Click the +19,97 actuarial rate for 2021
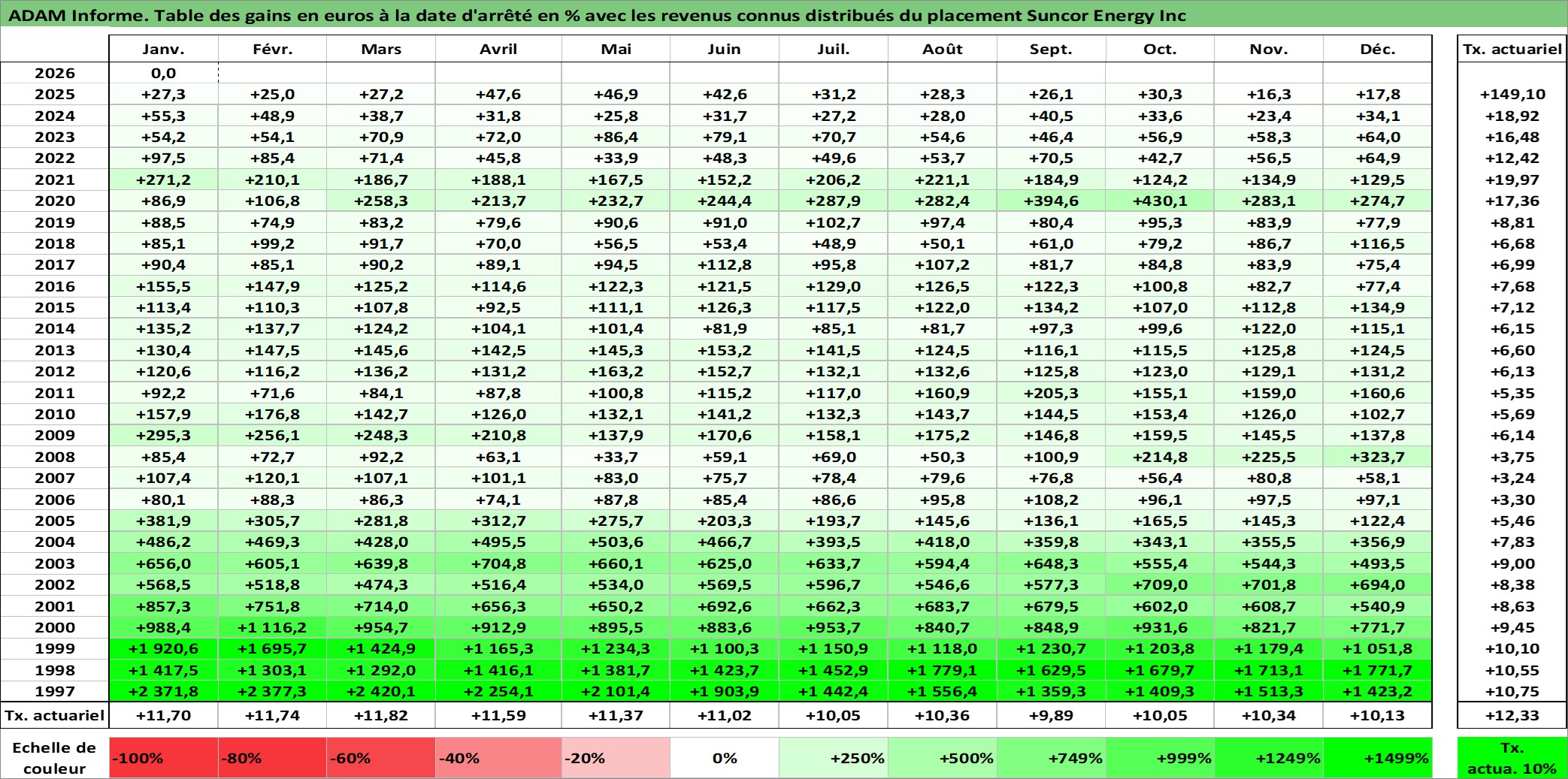Screen dimensions: 1568x779 tap(1512, 180)
